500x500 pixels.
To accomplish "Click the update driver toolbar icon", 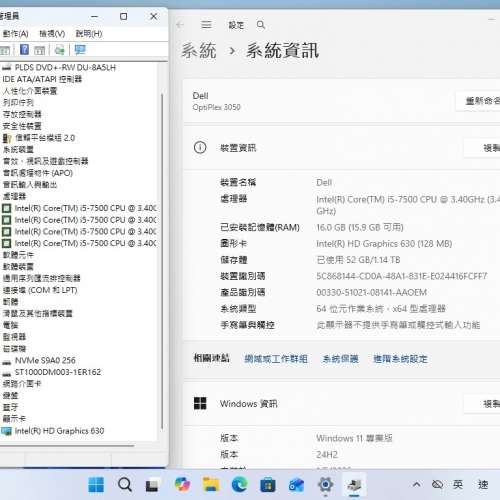I will 60,50.
